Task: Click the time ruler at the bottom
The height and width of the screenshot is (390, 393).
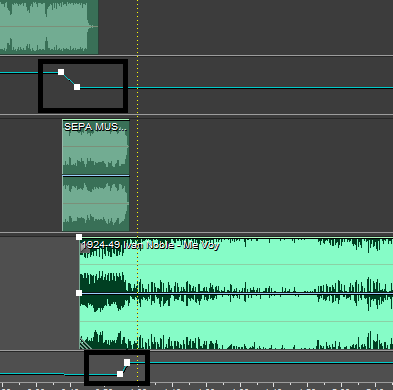Action: (196, 387)
